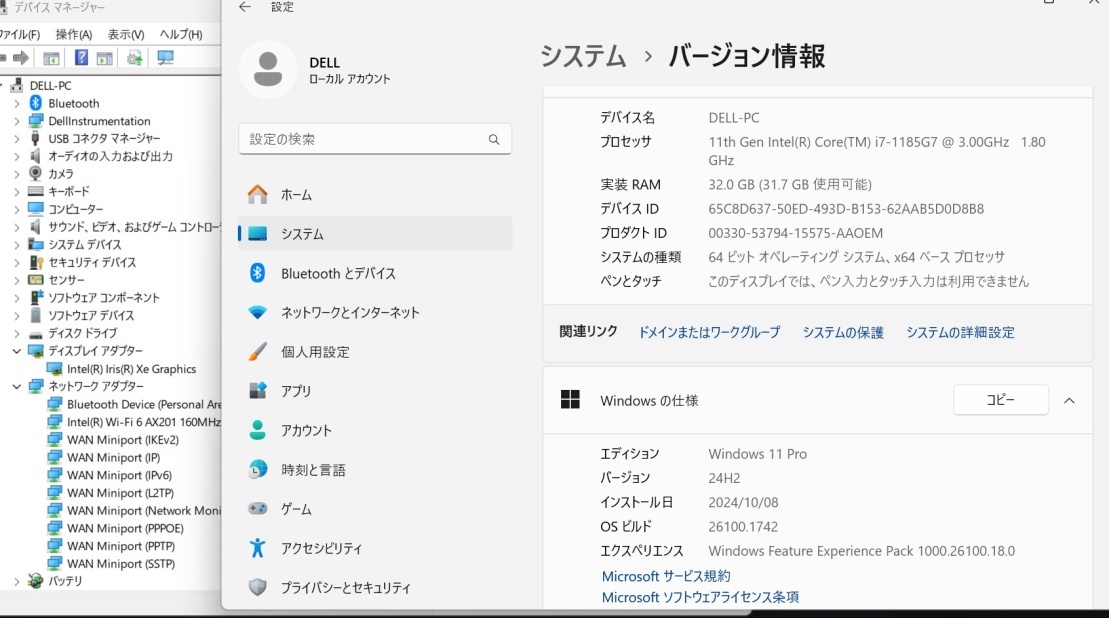Click the Intel(R) Iris(R) Xe Graphics adapter icon
This screenshot has width=1109, height=618.
[54, 369]
